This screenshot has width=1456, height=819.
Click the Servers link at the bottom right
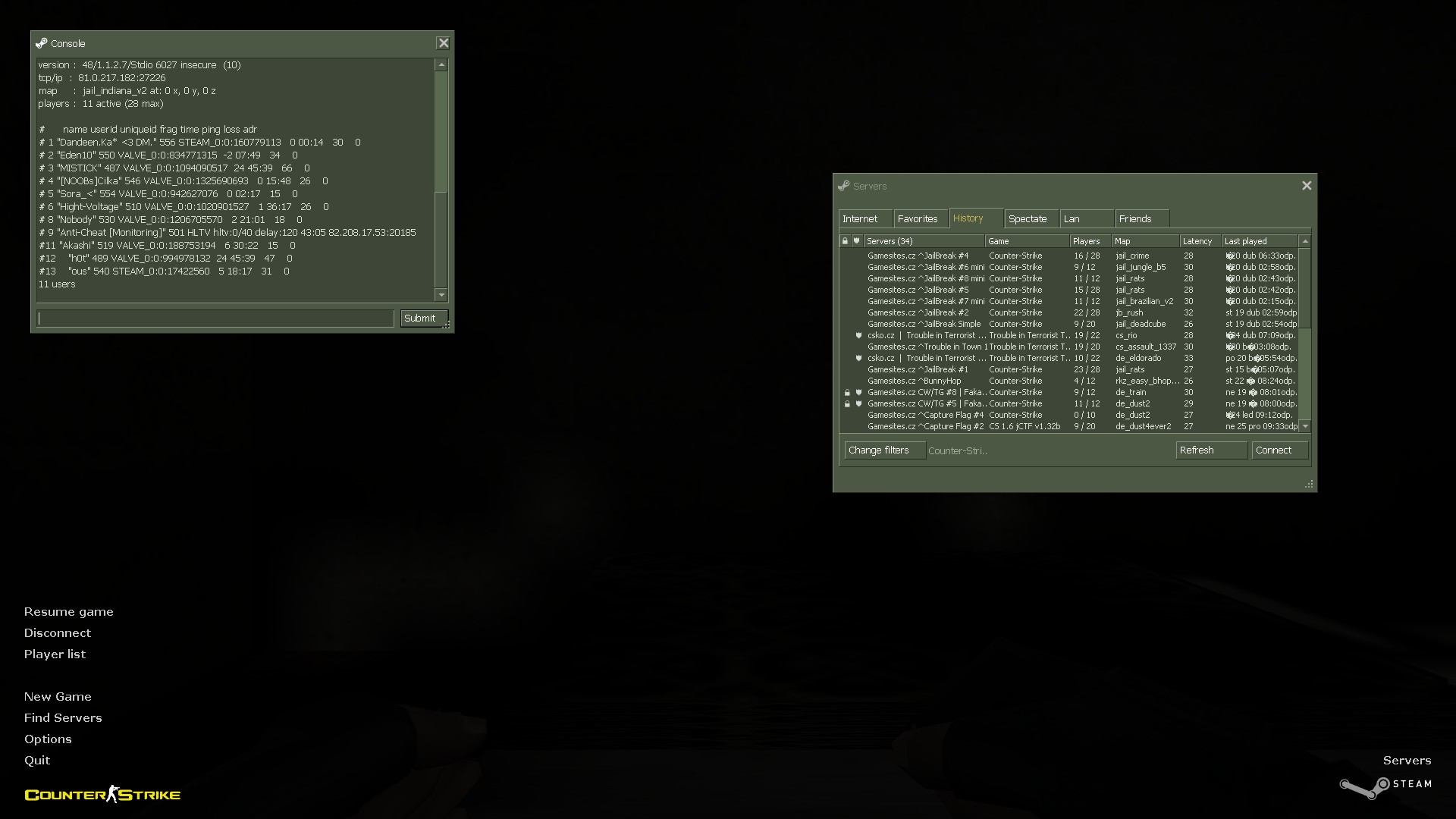1407,761
